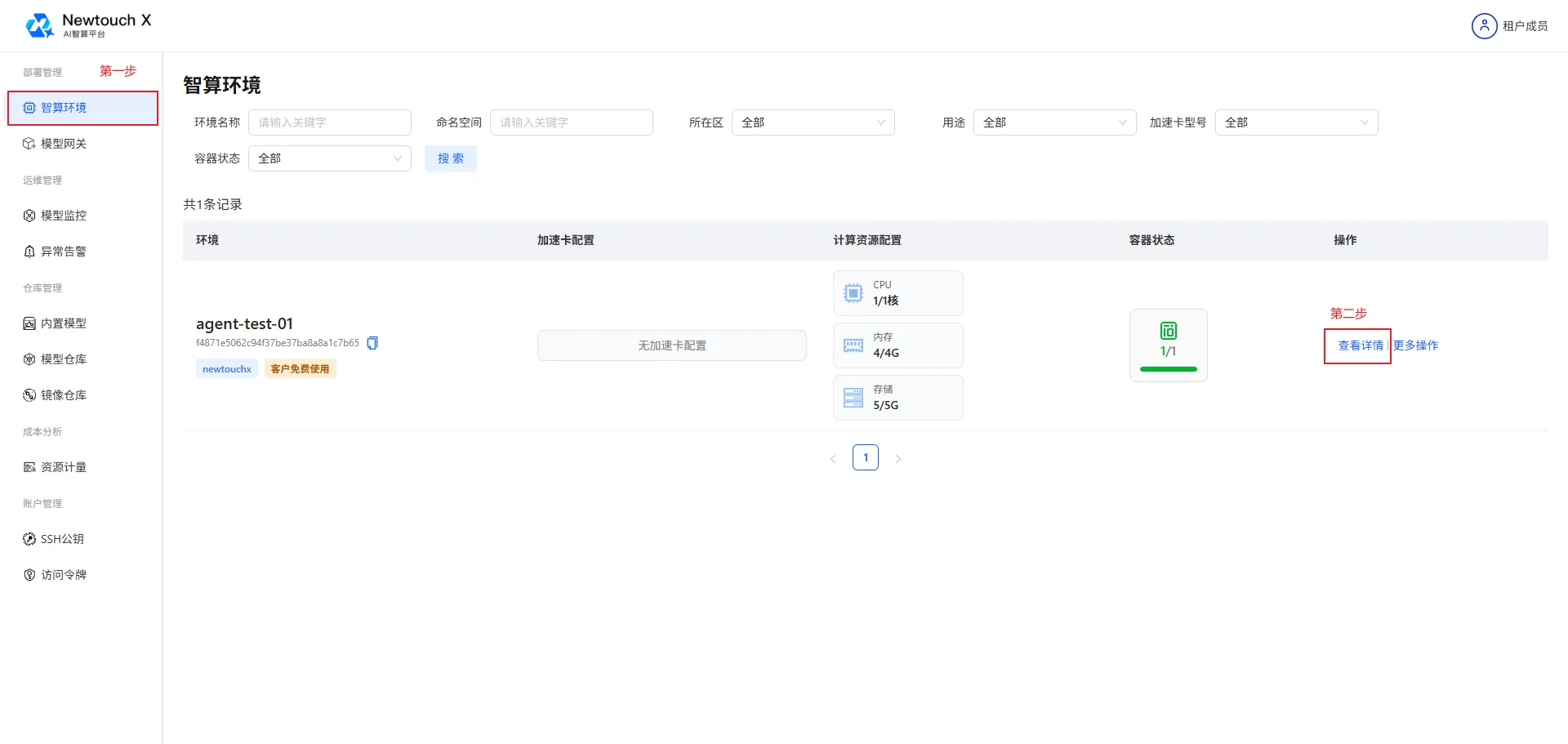
Task: Click 查看详情 for agent-test-01
Action: [x=1361, y=345]
